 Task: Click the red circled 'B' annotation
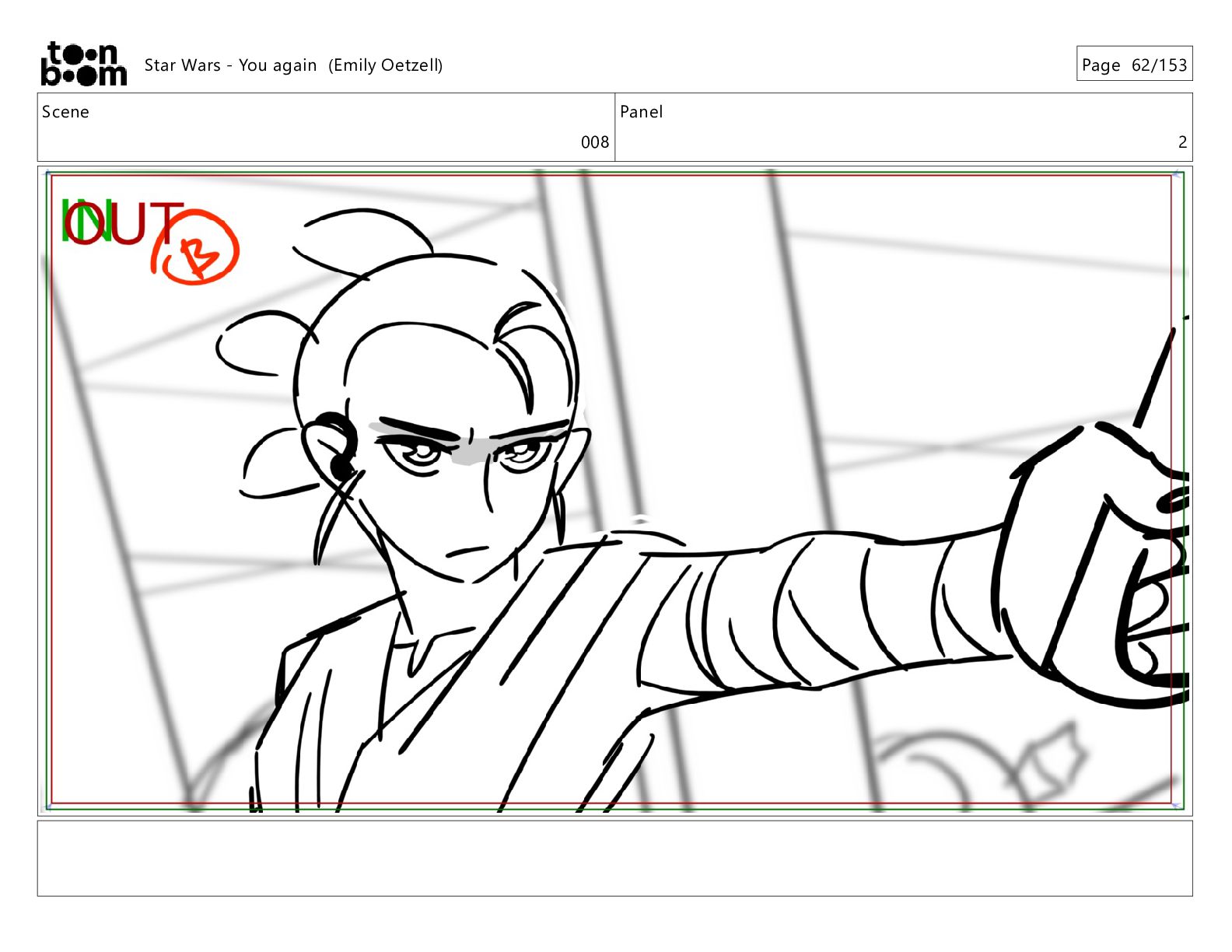pos(195,248)
